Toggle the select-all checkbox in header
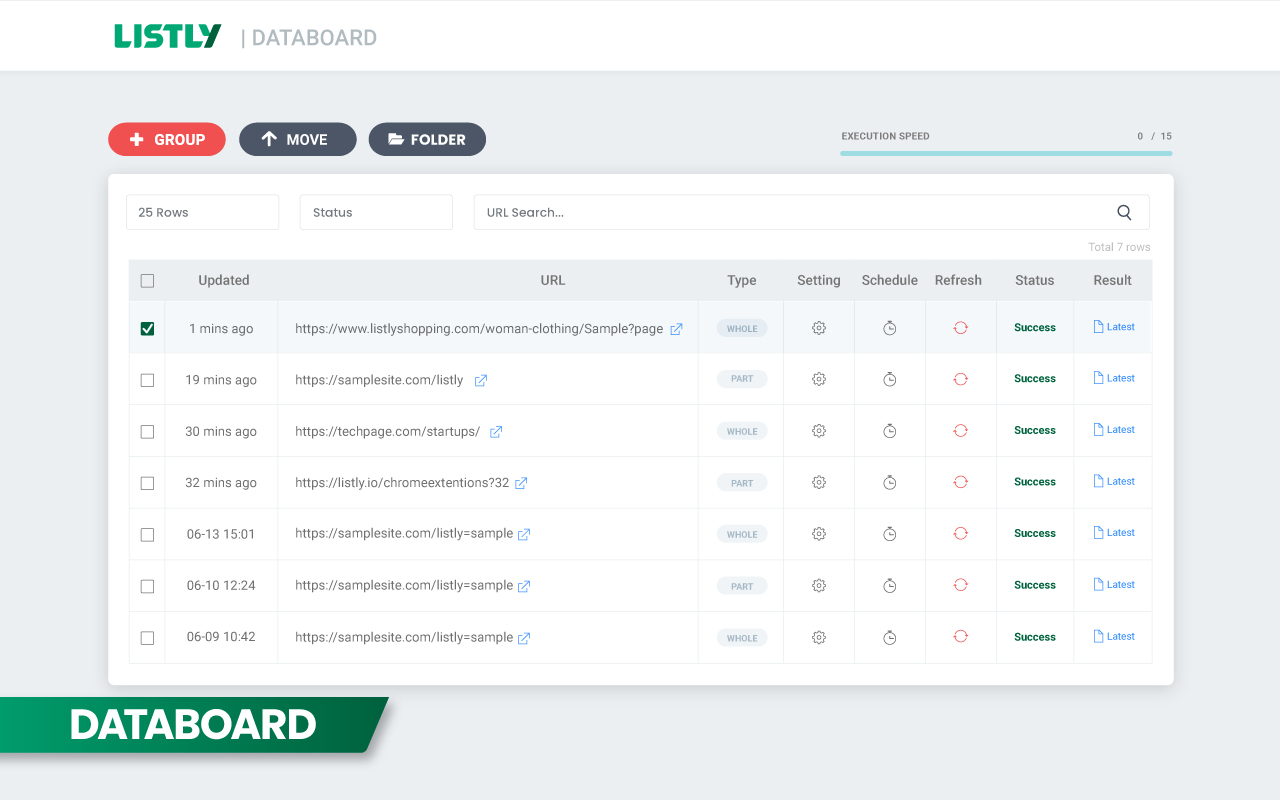 [147, 281]
